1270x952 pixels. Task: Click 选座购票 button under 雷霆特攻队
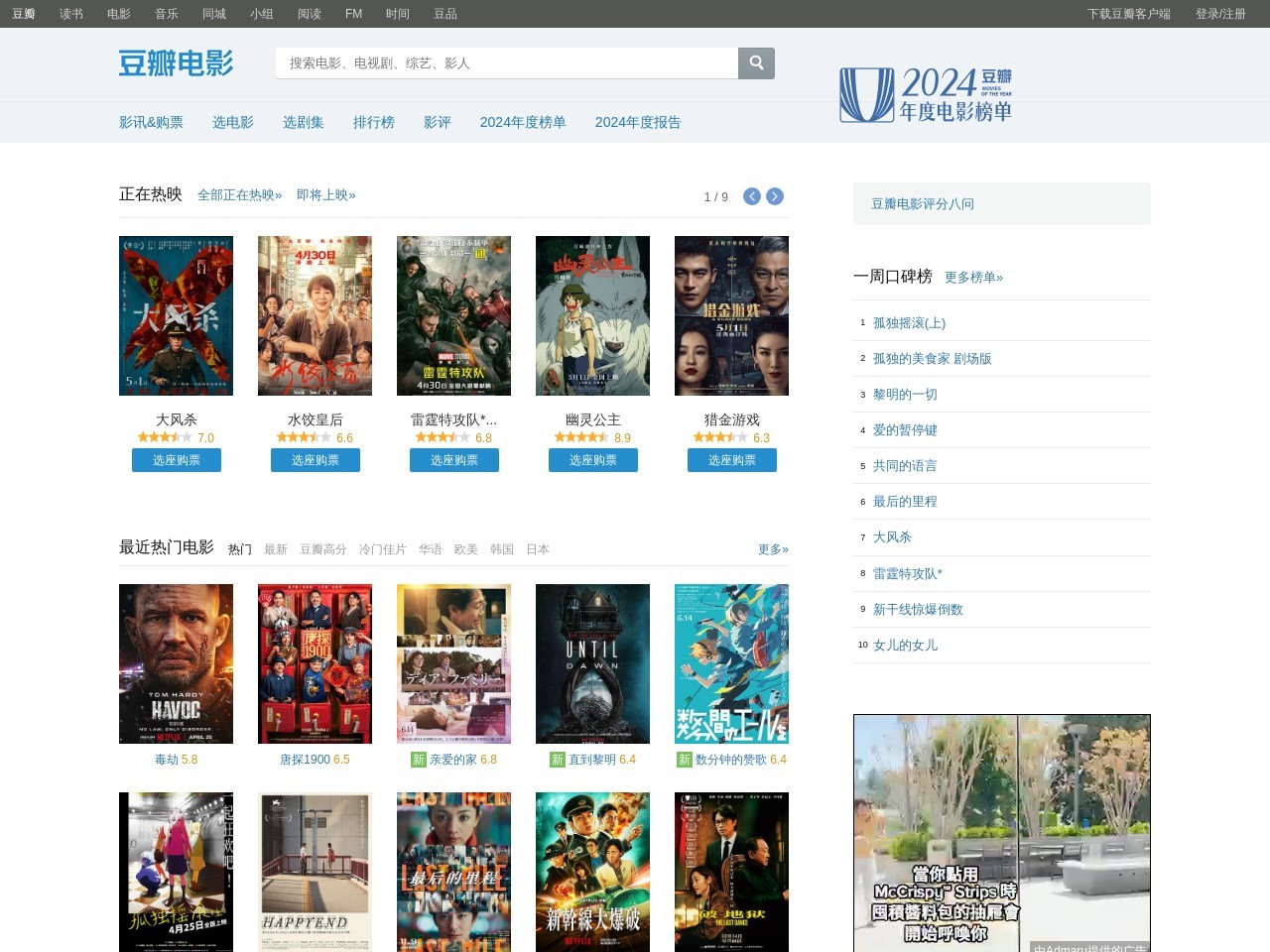pos(454,460)
